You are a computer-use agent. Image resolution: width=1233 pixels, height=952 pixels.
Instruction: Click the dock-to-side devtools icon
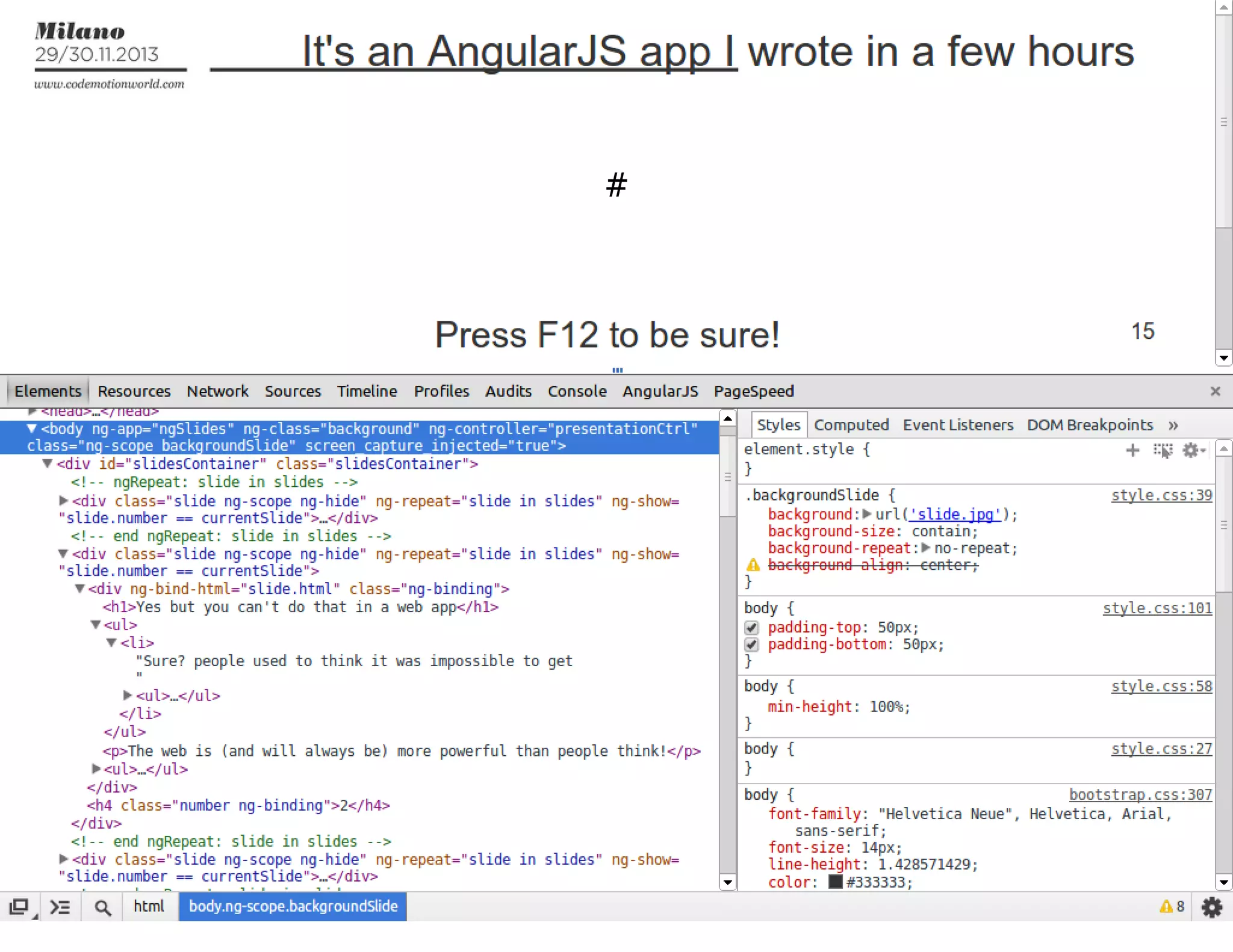(19, 907)
